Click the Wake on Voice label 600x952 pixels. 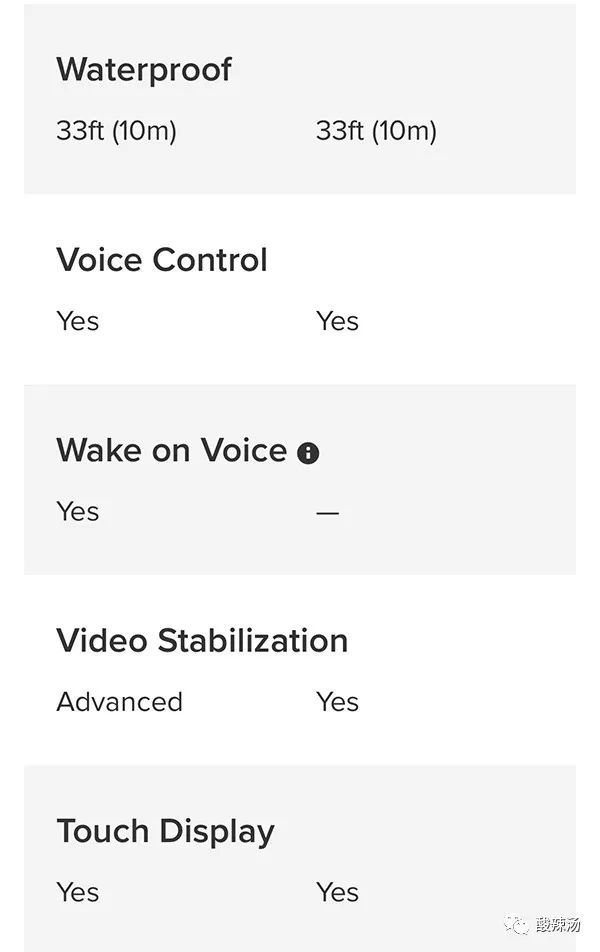pyautogui.click(x=171, y=450)
